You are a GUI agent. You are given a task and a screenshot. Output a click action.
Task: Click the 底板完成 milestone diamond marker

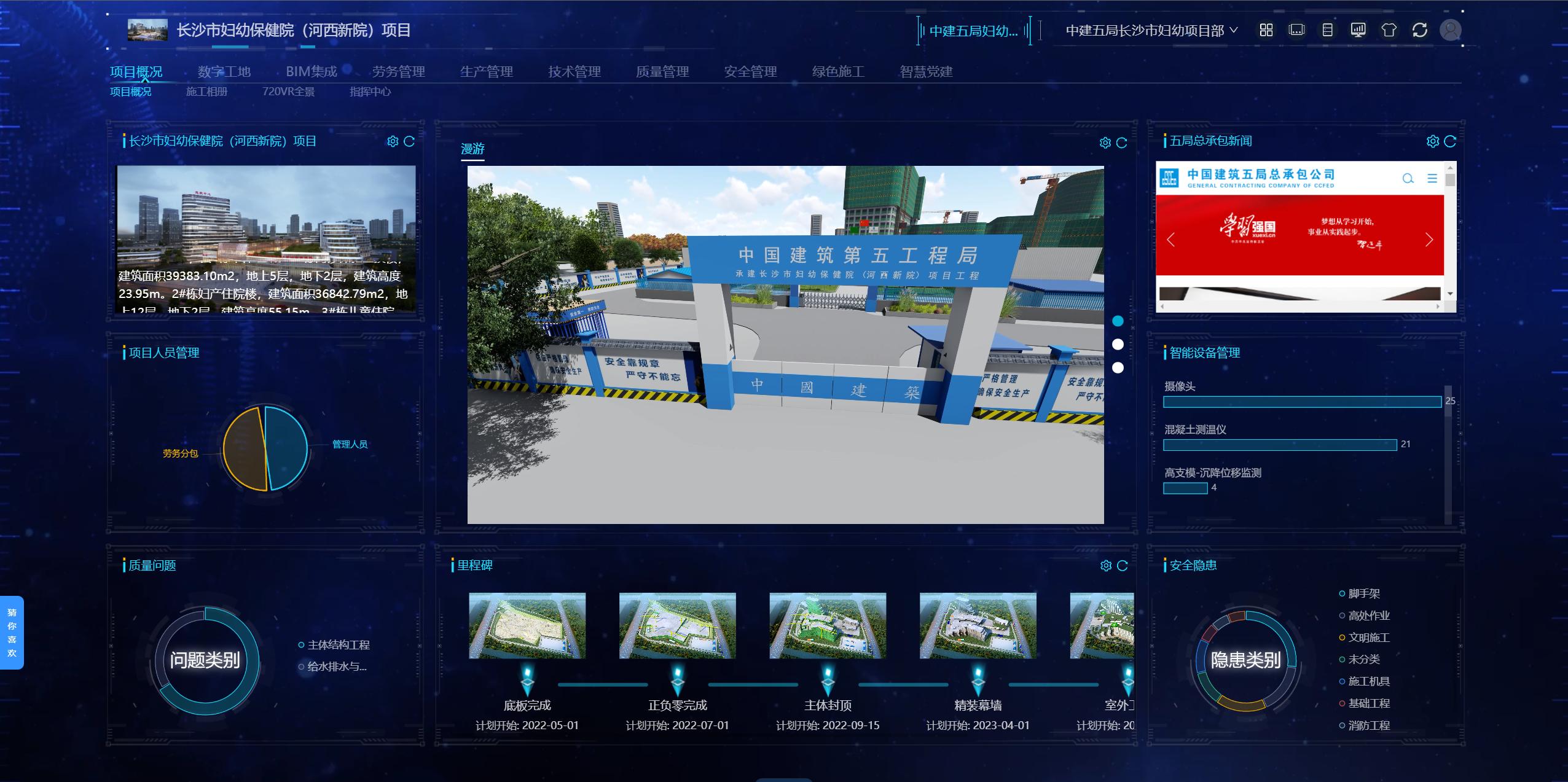tap(527, 680)
